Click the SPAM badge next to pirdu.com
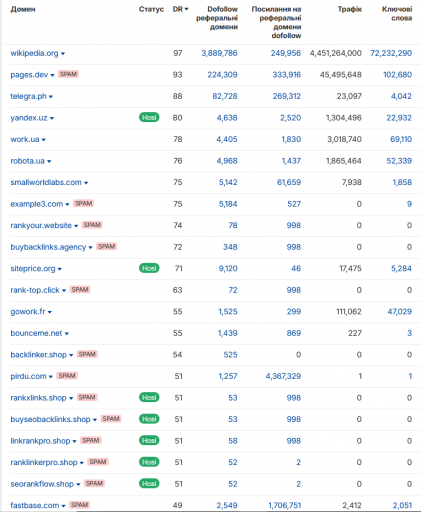 [x=67, y=376]
